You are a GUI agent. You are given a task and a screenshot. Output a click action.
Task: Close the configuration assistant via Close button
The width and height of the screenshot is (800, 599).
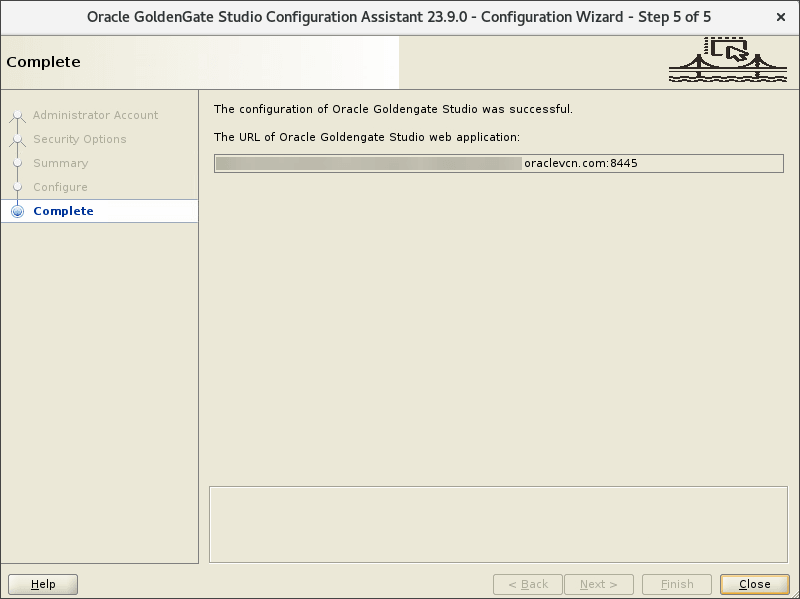[x=754, y=584]
